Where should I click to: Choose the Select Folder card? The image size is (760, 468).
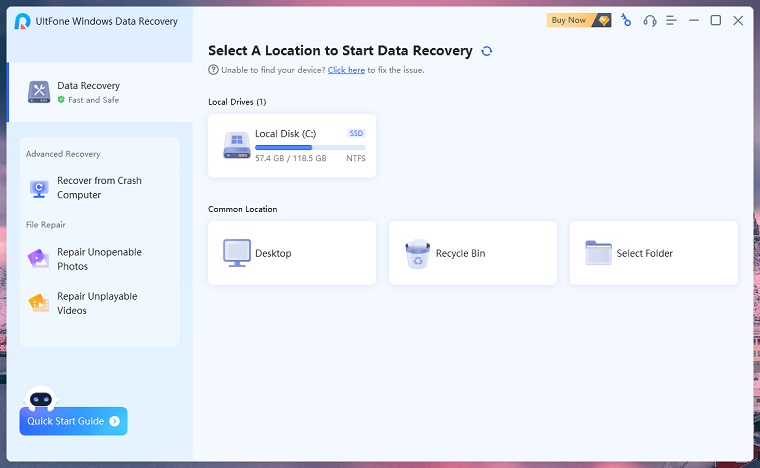(654, 253)
